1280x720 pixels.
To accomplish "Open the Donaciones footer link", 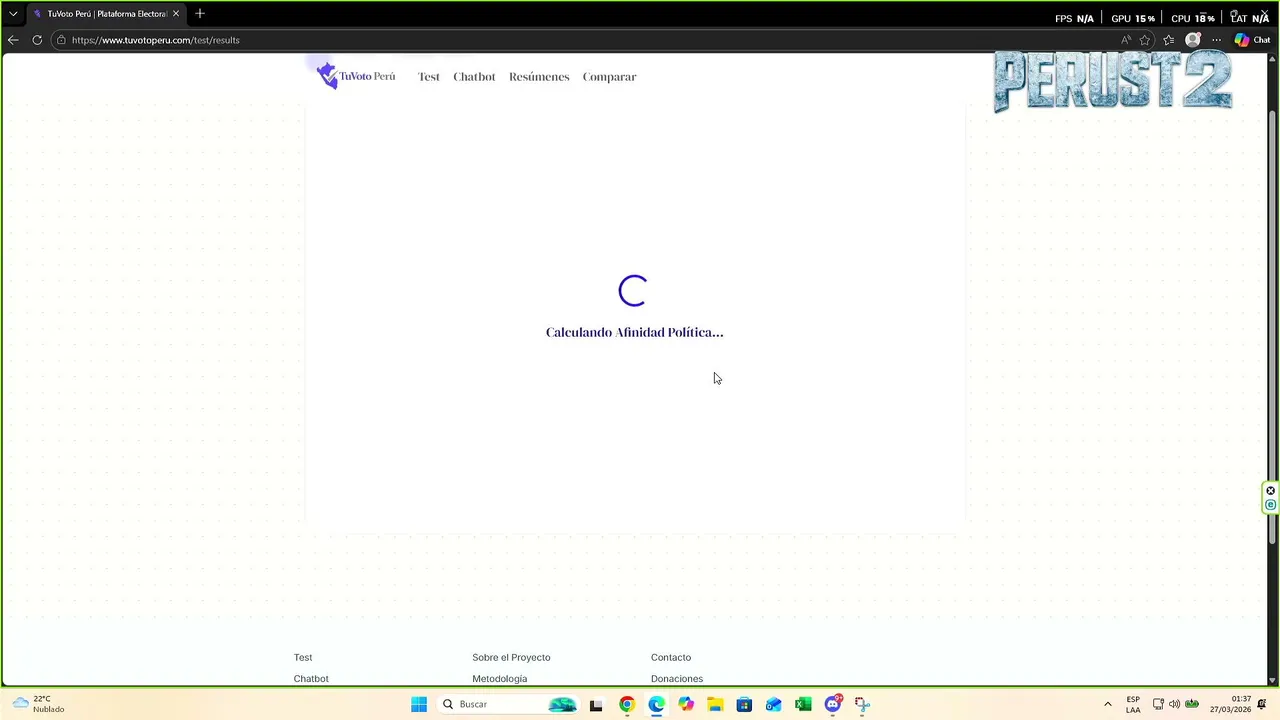I will (677, 678).
